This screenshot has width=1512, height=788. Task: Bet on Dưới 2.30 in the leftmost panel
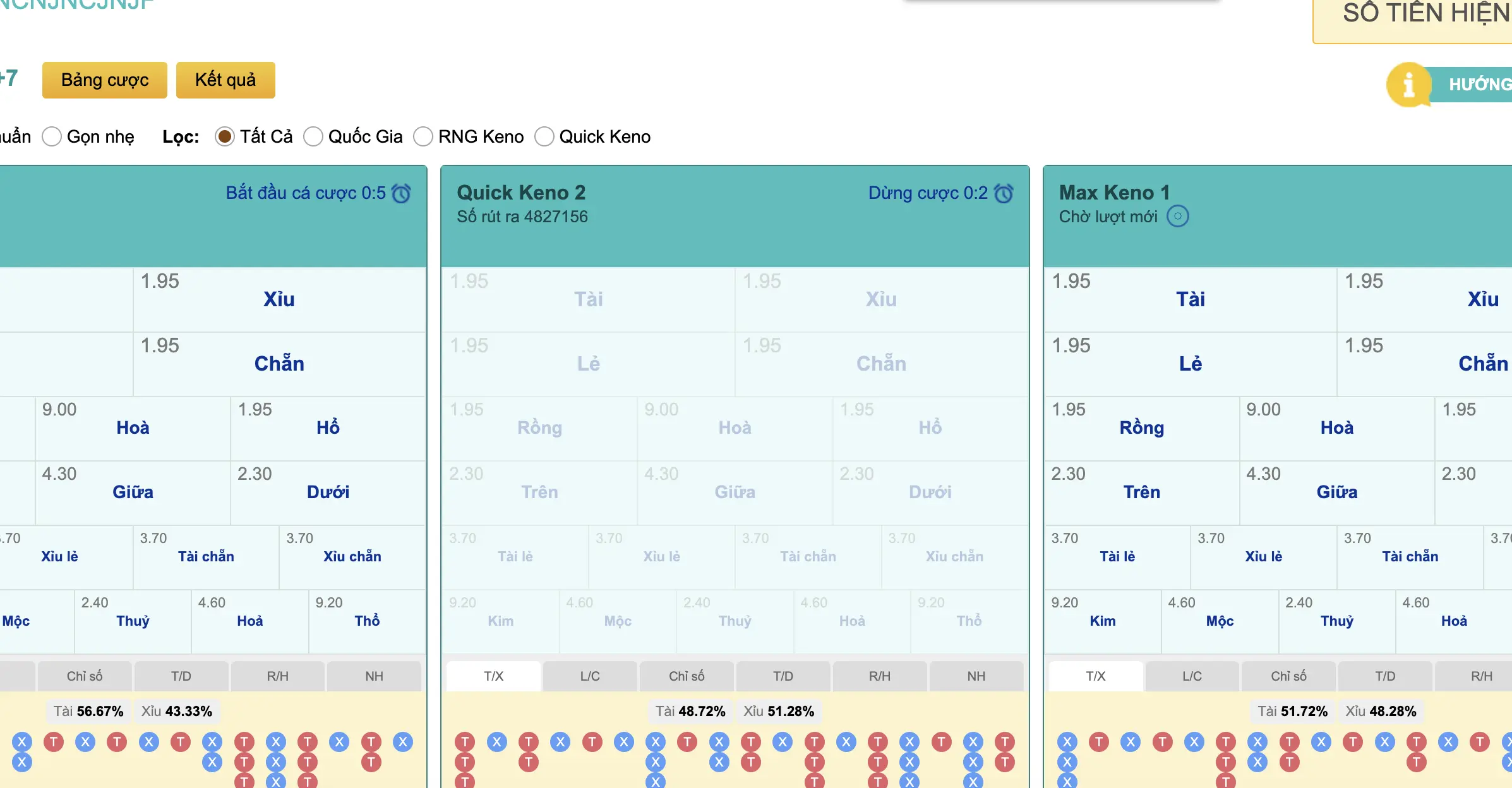pos(328,493)
